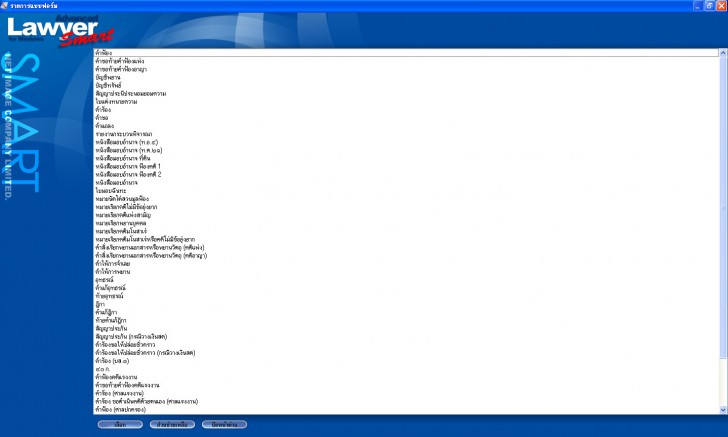Viewport: 728px width, 437px height.
Task: Click the เลือก (Select) button
Action: [120, 424]
